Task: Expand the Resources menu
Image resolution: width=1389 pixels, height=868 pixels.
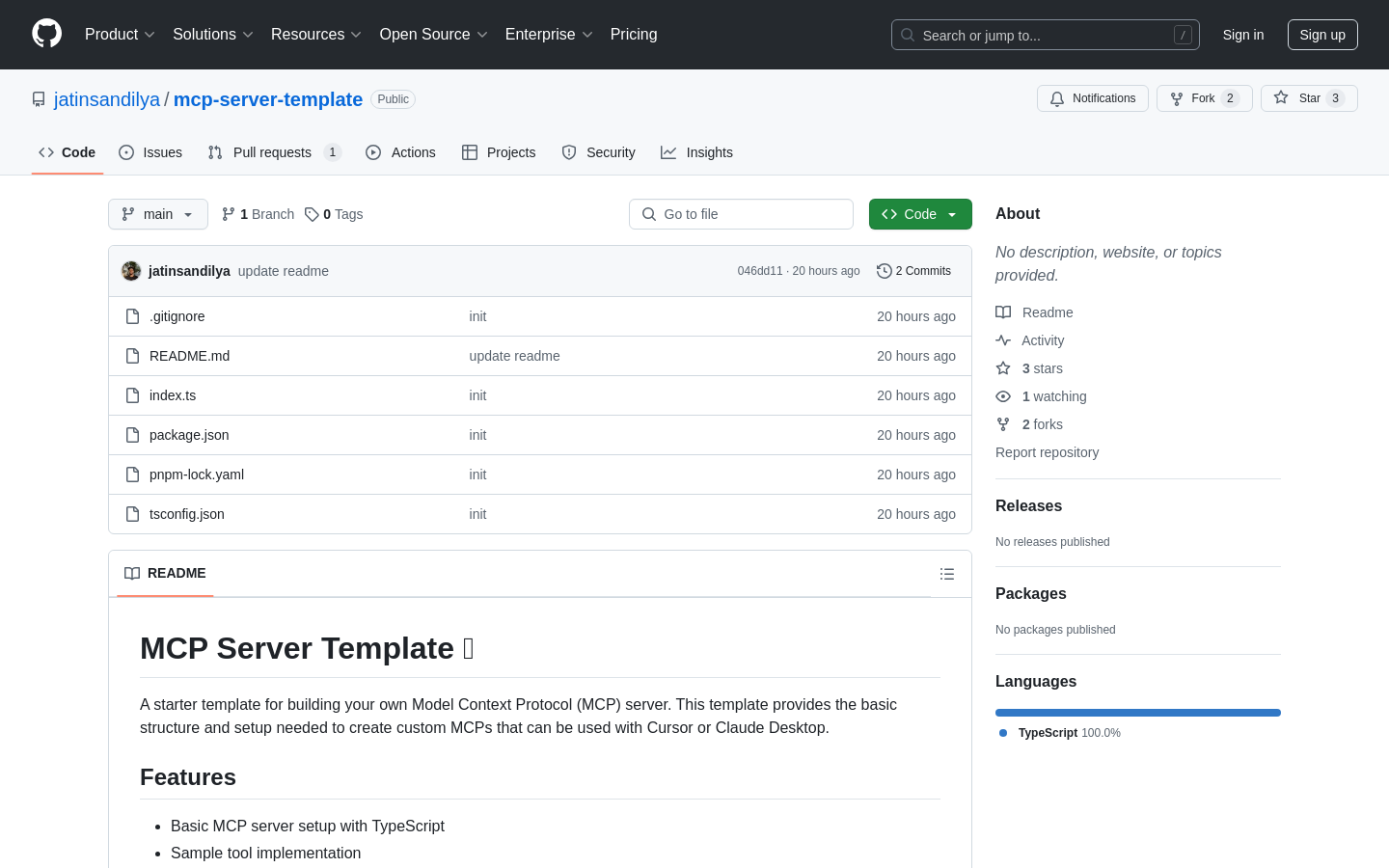Action: pos(316,34)
